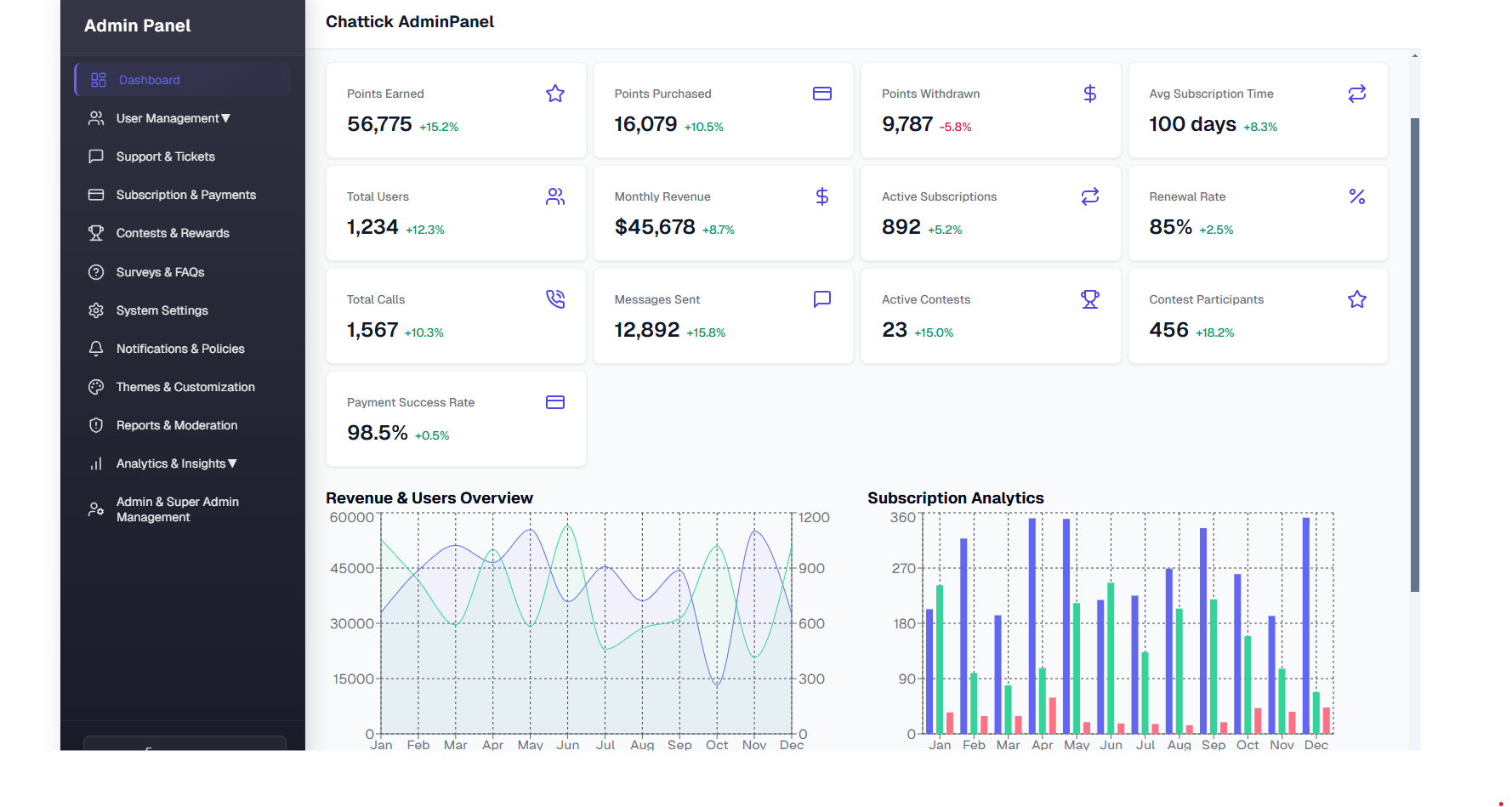
Task: Click the chat bubble icon on Messages Sent card
Action: pos(822,298)
